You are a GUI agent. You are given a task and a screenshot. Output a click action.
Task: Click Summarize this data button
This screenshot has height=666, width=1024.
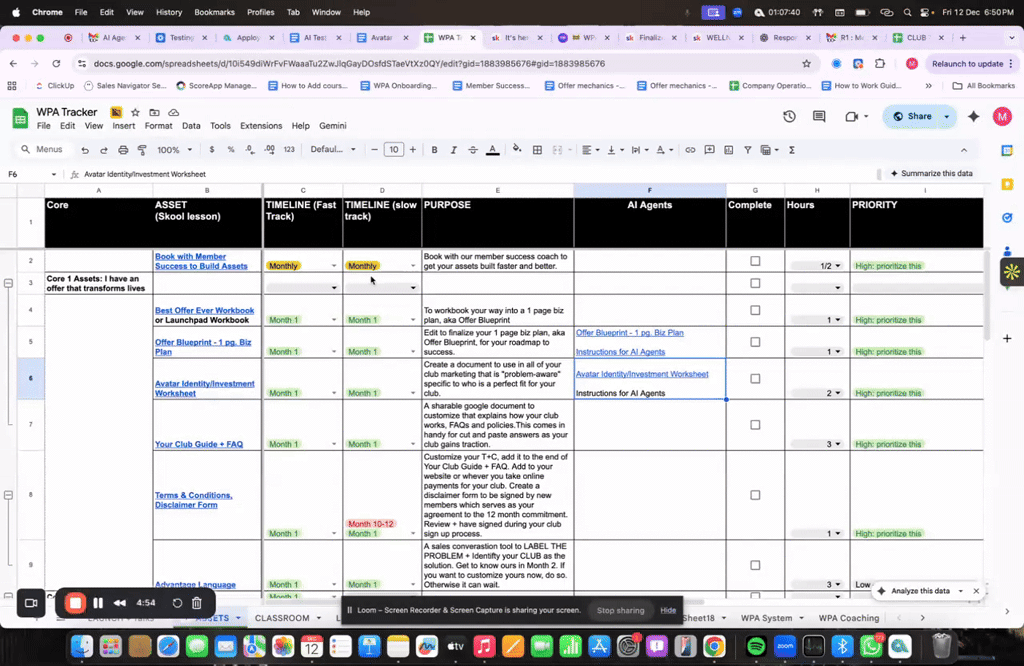coord(931,174)
